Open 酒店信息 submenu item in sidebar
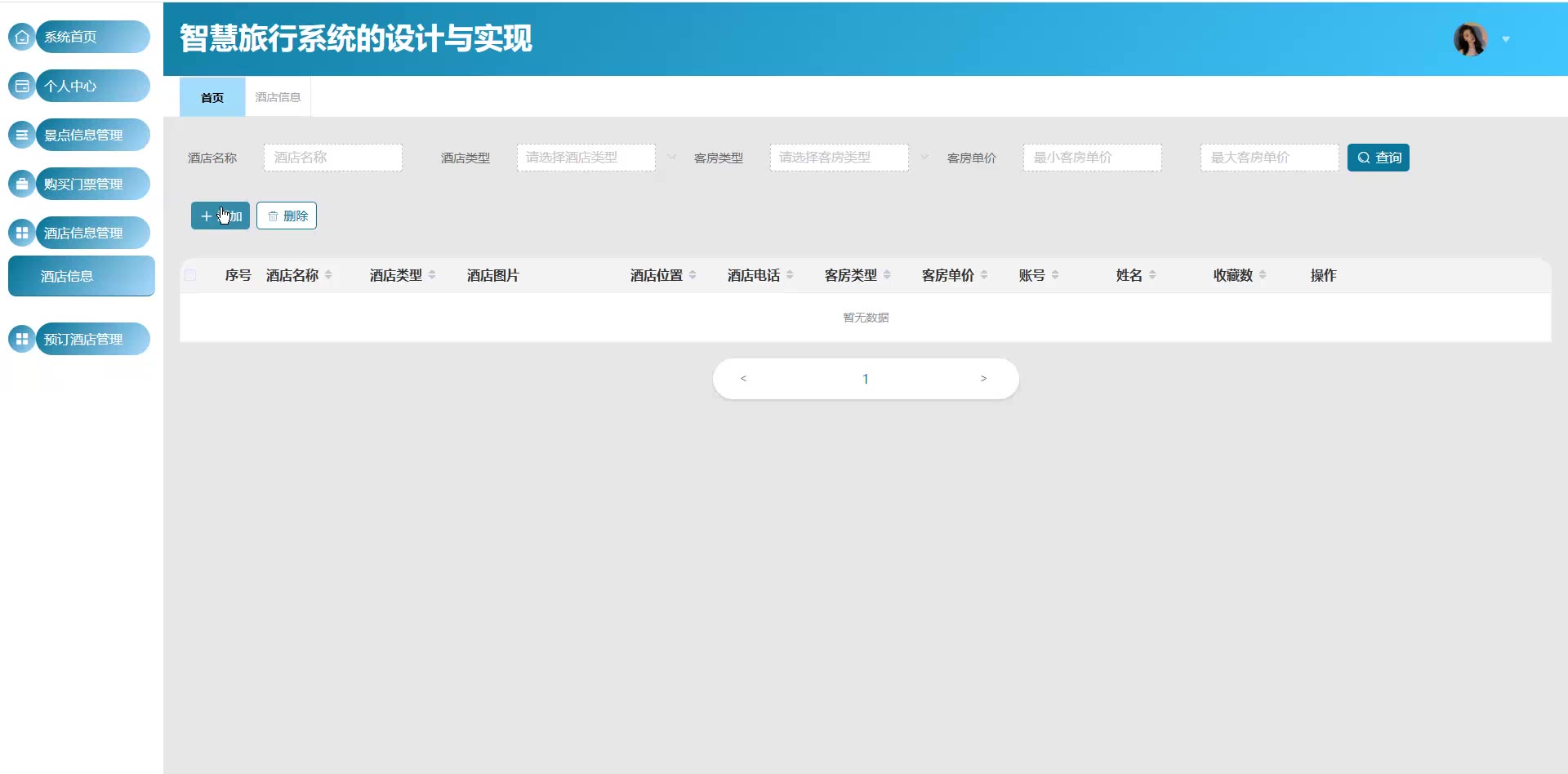Screen dimensions: 1568x774 pyautogui.click(x=82, y=276)
